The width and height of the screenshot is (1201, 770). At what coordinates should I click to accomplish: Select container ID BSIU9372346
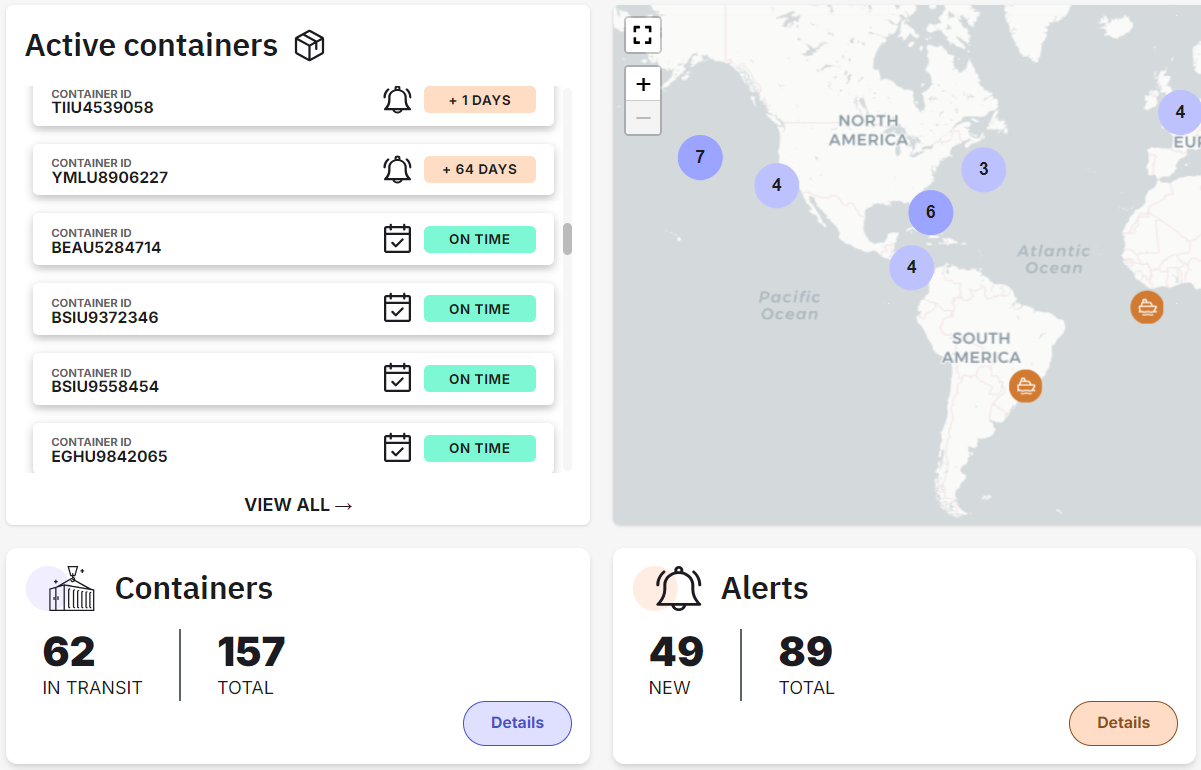[105, 317]
